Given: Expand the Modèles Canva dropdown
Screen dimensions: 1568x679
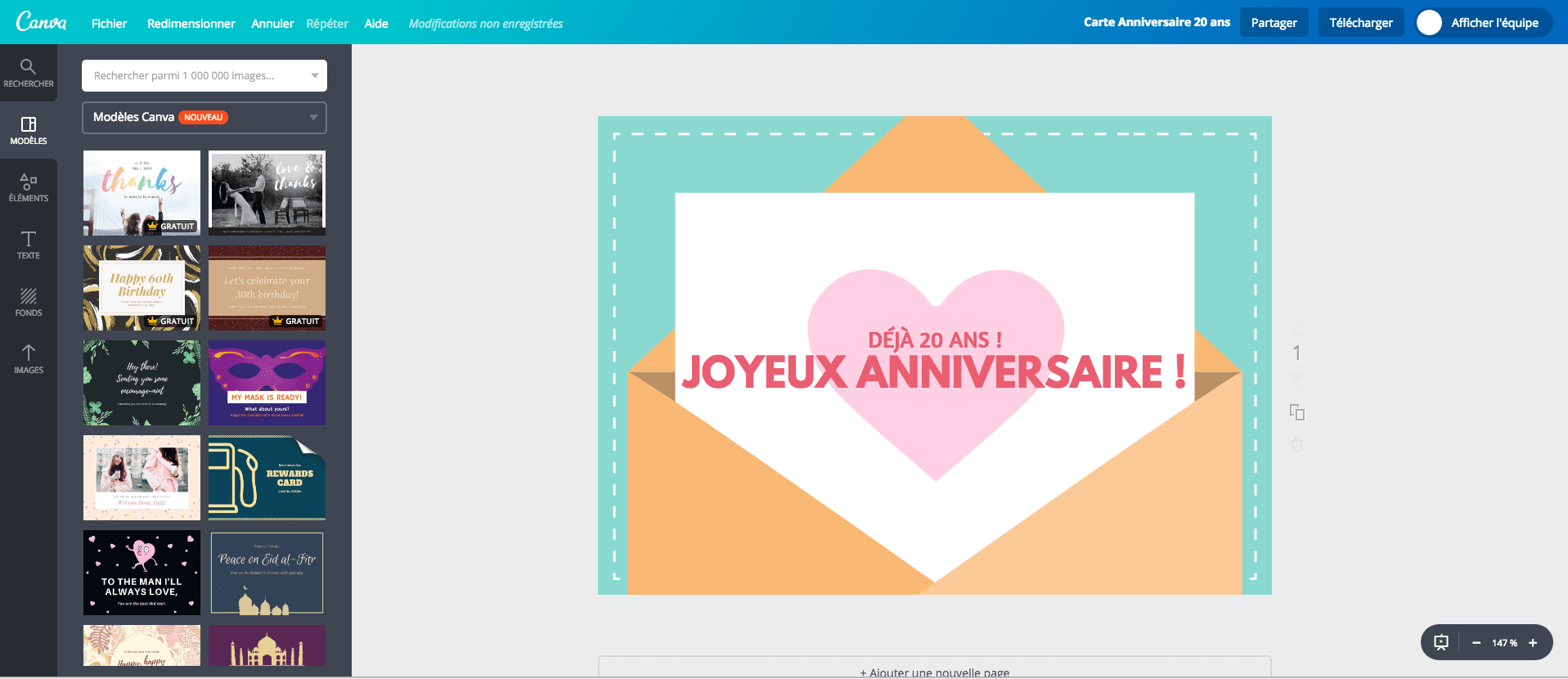Looking at the screenshot, I should pos(204,117).
